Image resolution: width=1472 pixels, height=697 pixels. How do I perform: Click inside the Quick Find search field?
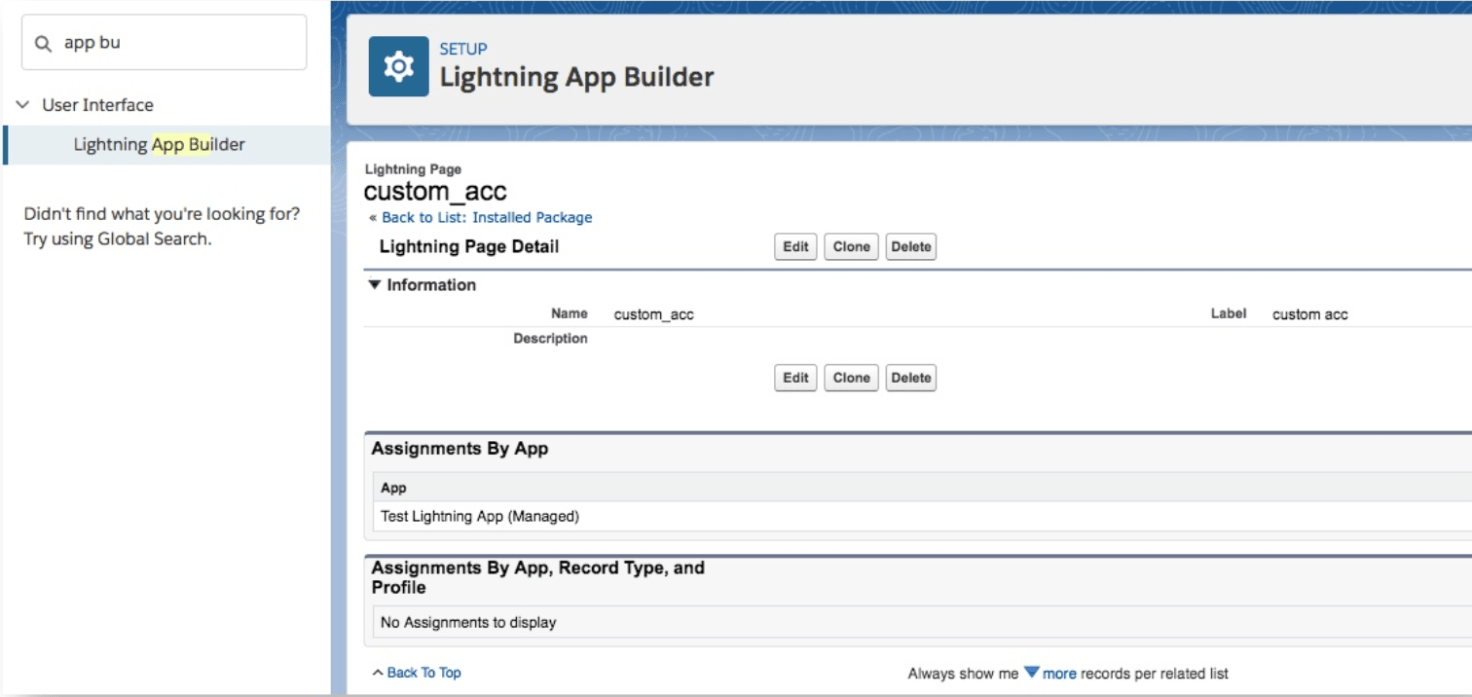tap(150, 41)
